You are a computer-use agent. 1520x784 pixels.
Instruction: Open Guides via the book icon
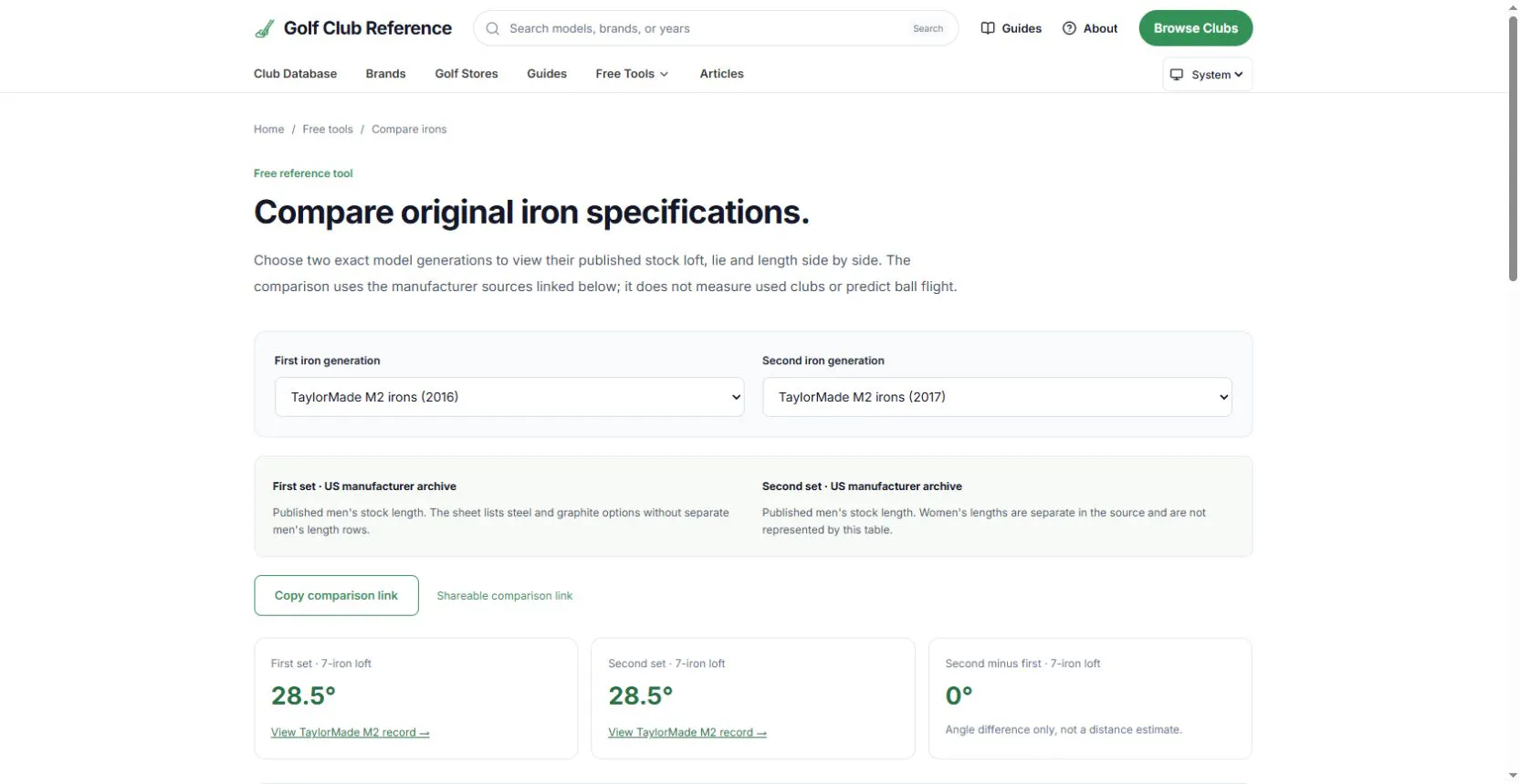coord(988,28)
